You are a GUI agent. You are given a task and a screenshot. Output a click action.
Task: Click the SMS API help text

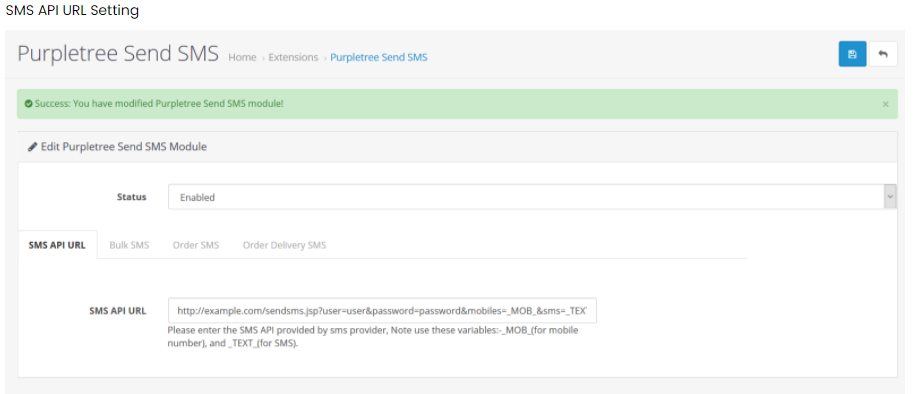coord(373,337)
